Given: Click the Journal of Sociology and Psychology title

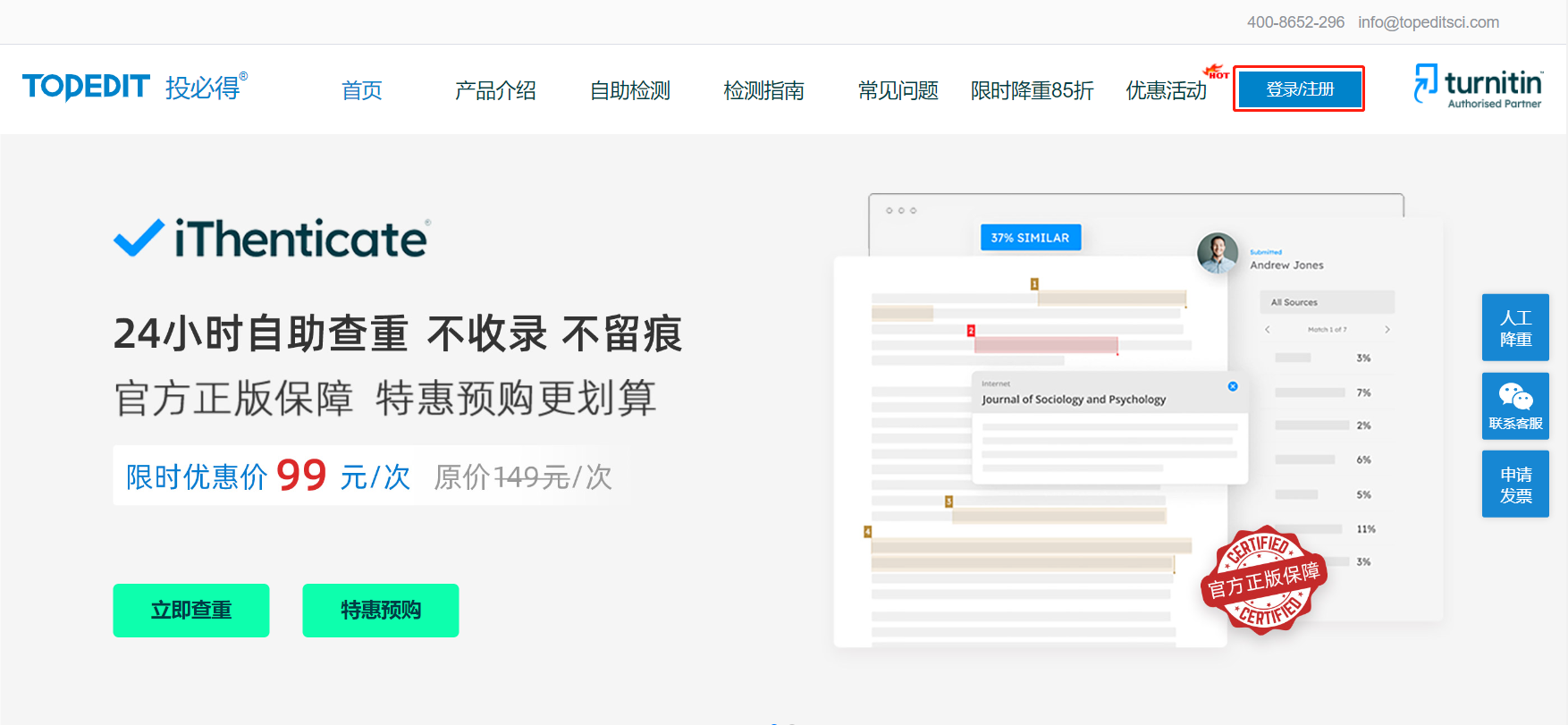Looking at the screenshot, I should [1074, 400].
